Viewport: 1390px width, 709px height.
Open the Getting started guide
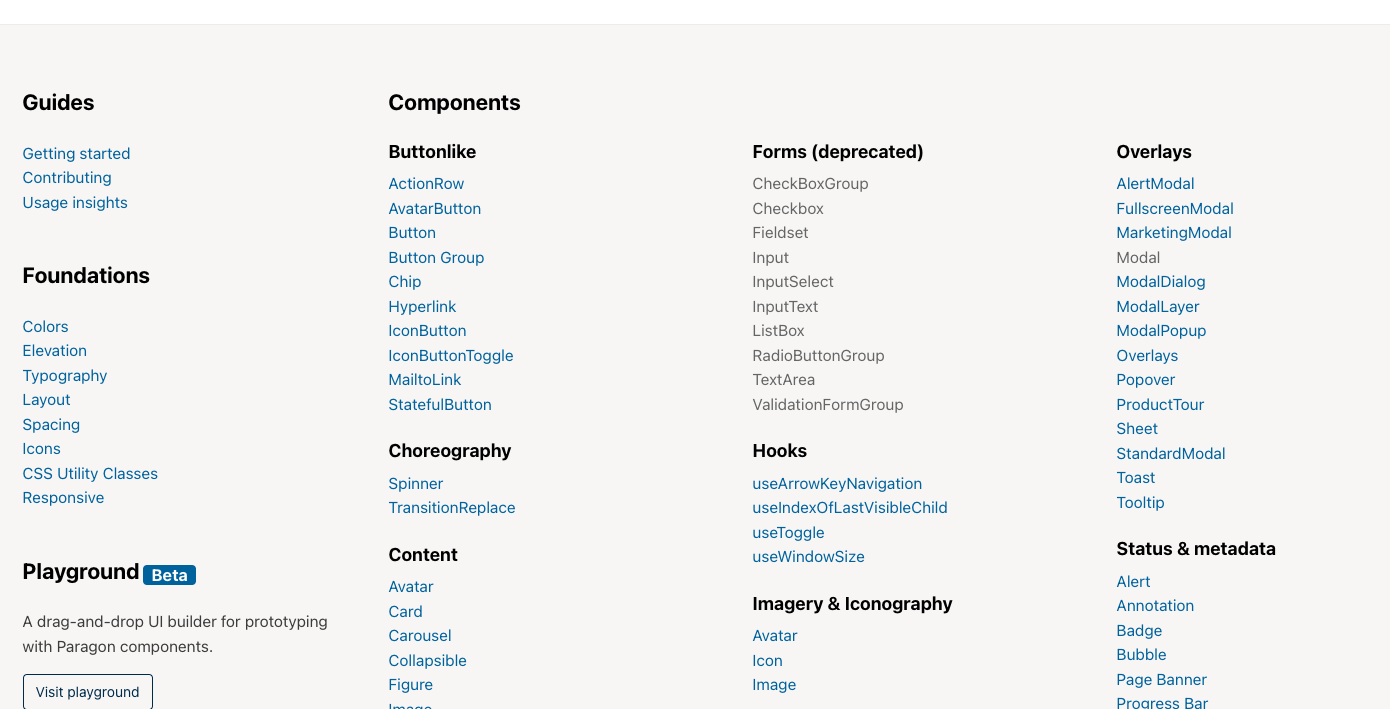click(x=76, y=153)
